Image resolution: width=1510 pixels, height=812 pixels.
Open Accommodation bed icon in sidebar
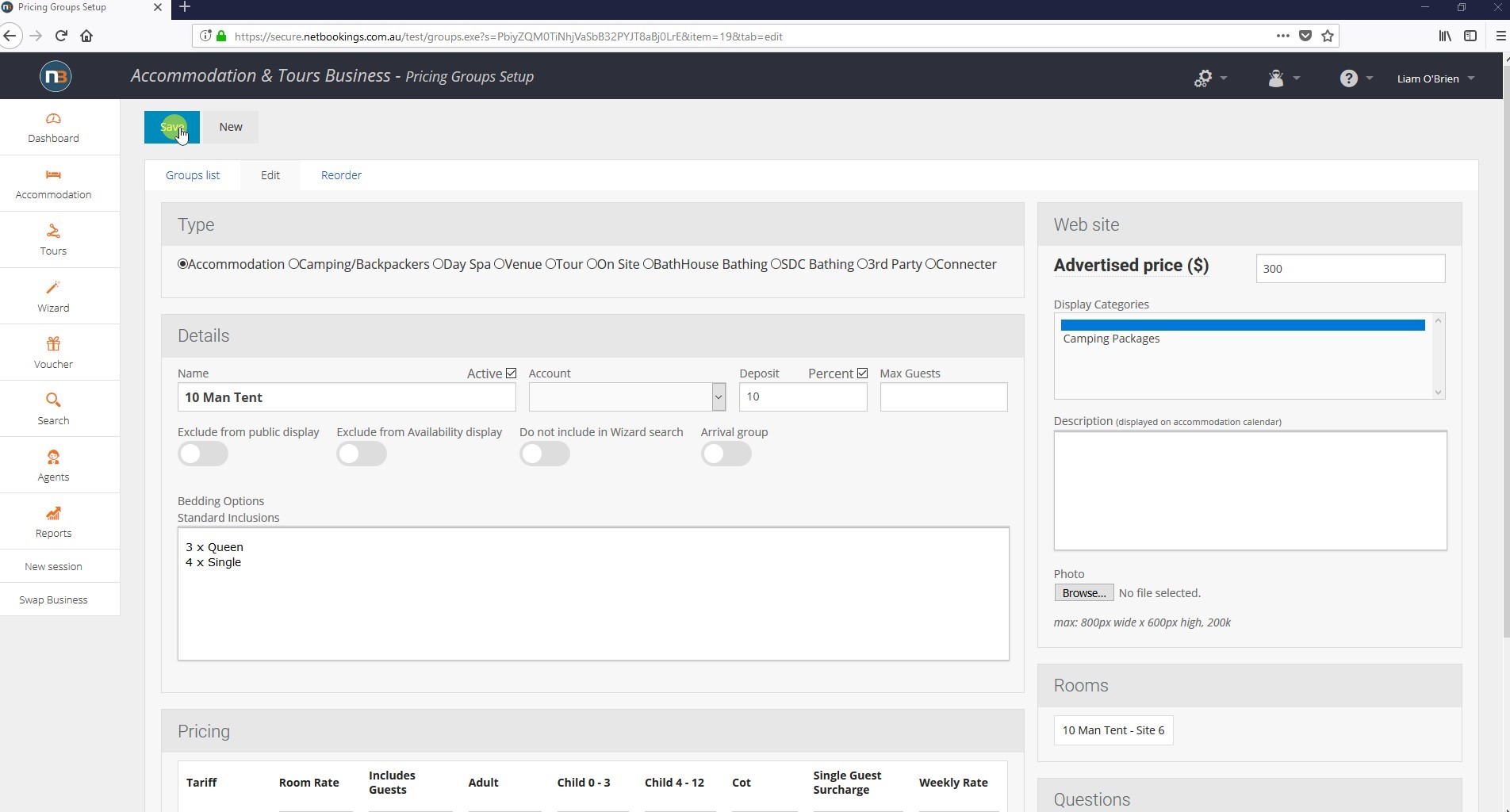[x=53, y=174]
